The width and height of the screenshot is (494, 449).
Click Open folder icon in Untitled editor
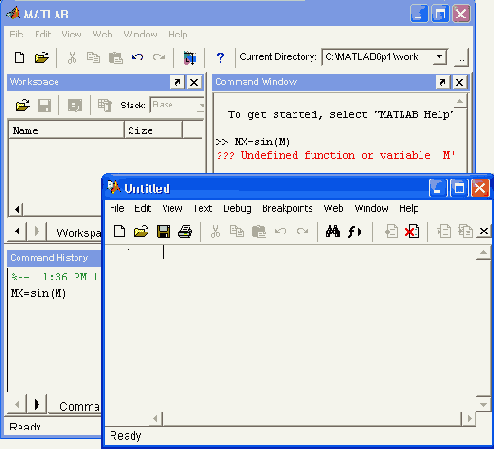[141, 231]
